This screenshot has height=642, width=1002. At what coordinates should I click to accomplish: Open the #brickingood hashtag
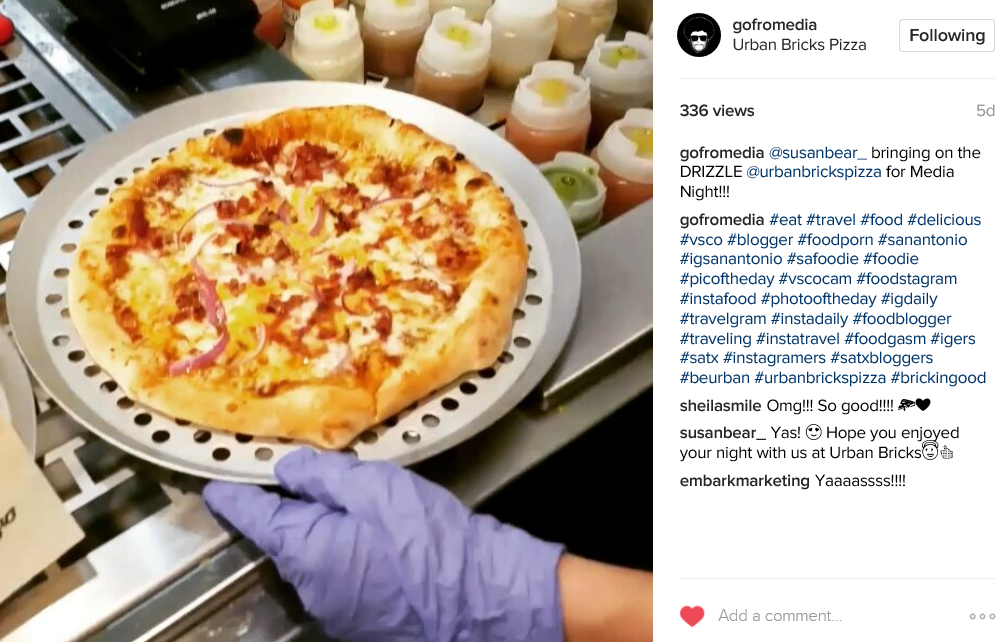tap(938, 378)
